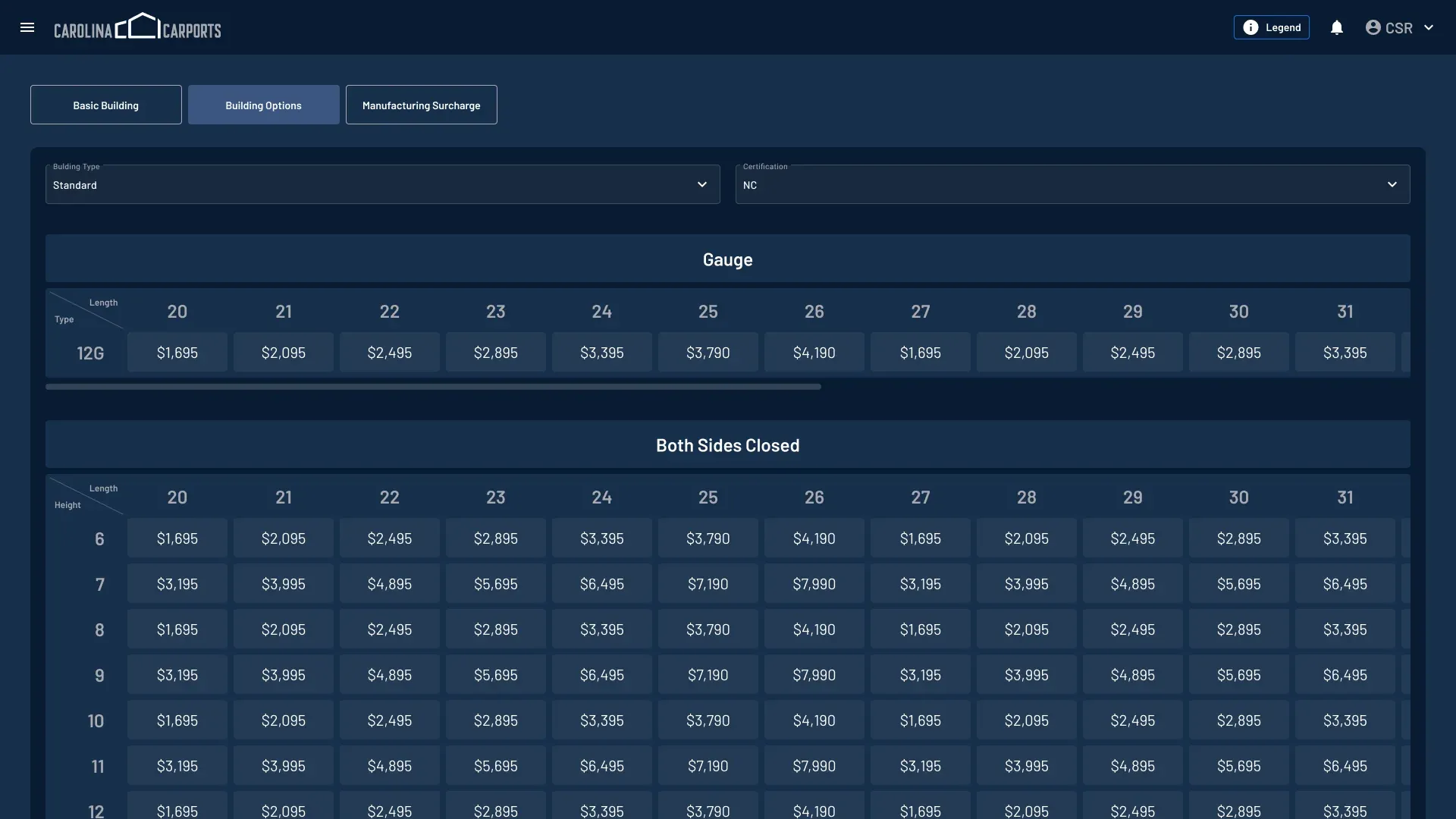Click the Both Sides Closed section header
Viewport: 1456px width, 819px height.
point(728,444)
